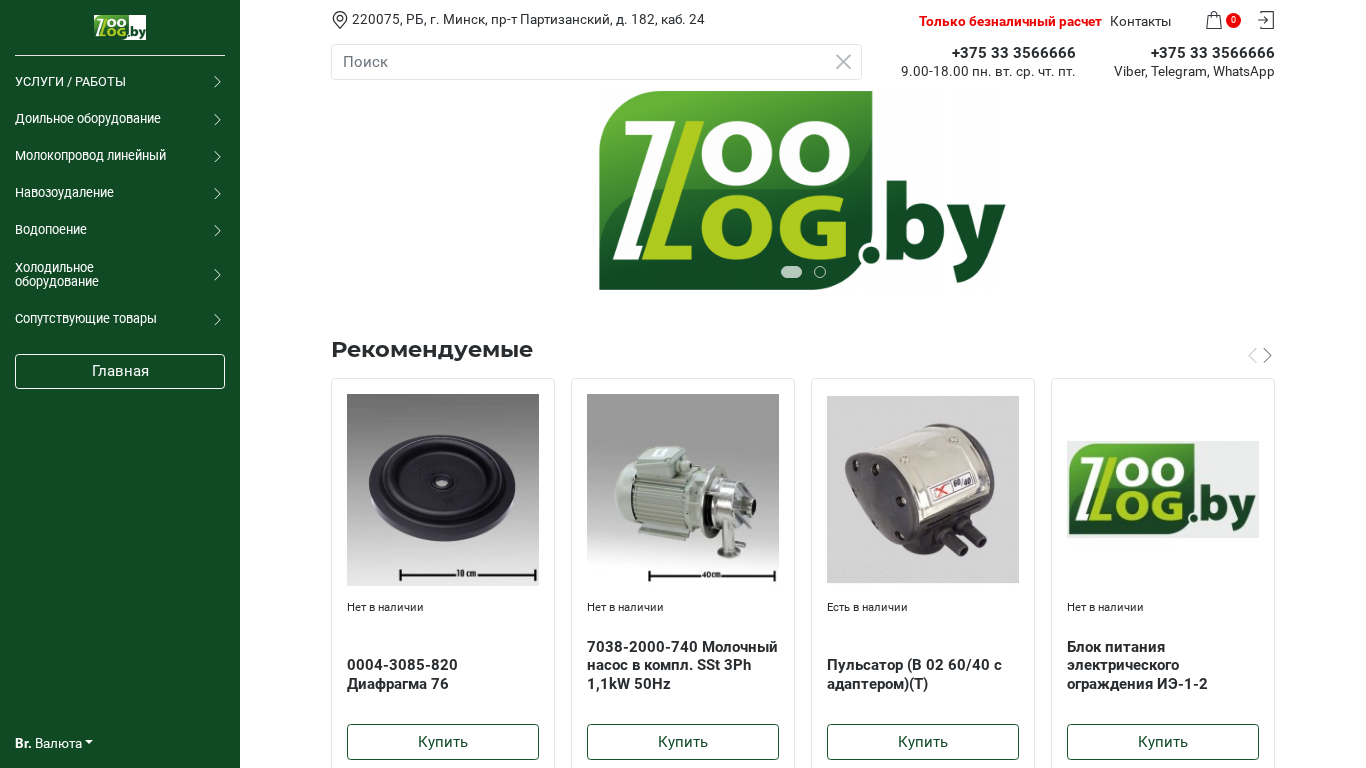Click the login arrow icon

(1266, 20)
